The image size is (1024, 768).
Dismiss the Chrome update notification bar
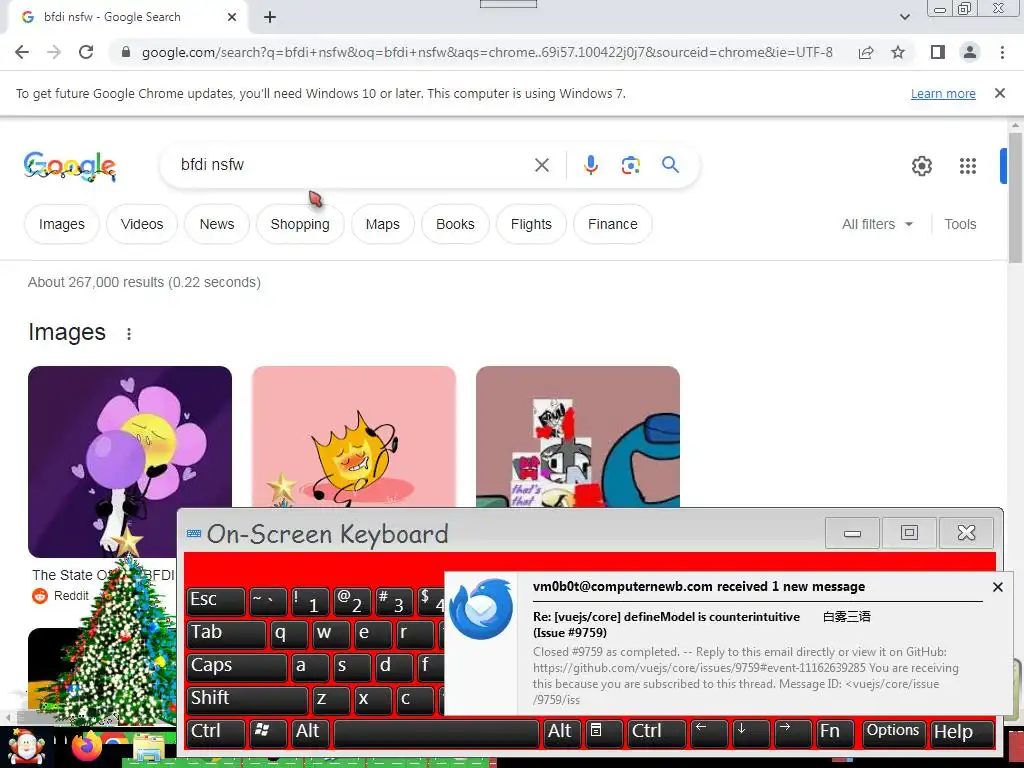[x=1000, y=93]
